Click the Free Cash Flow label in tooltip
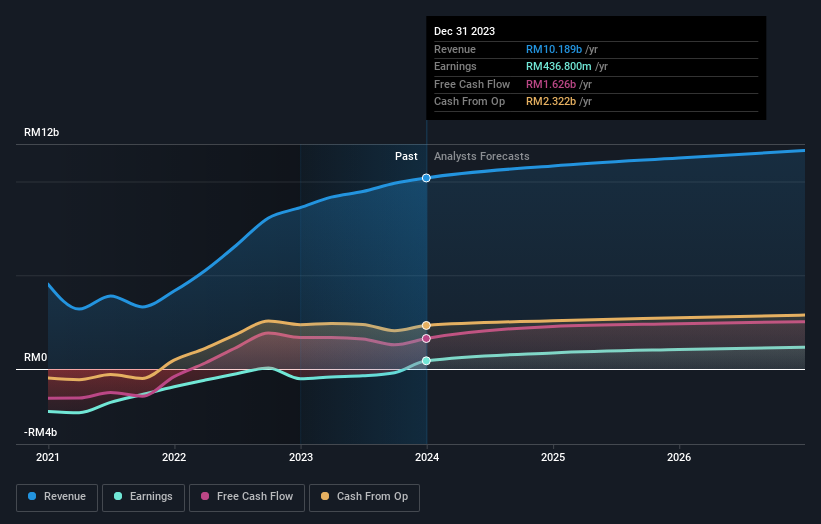This screenshot has height=524, width=821. pos(472,84)
